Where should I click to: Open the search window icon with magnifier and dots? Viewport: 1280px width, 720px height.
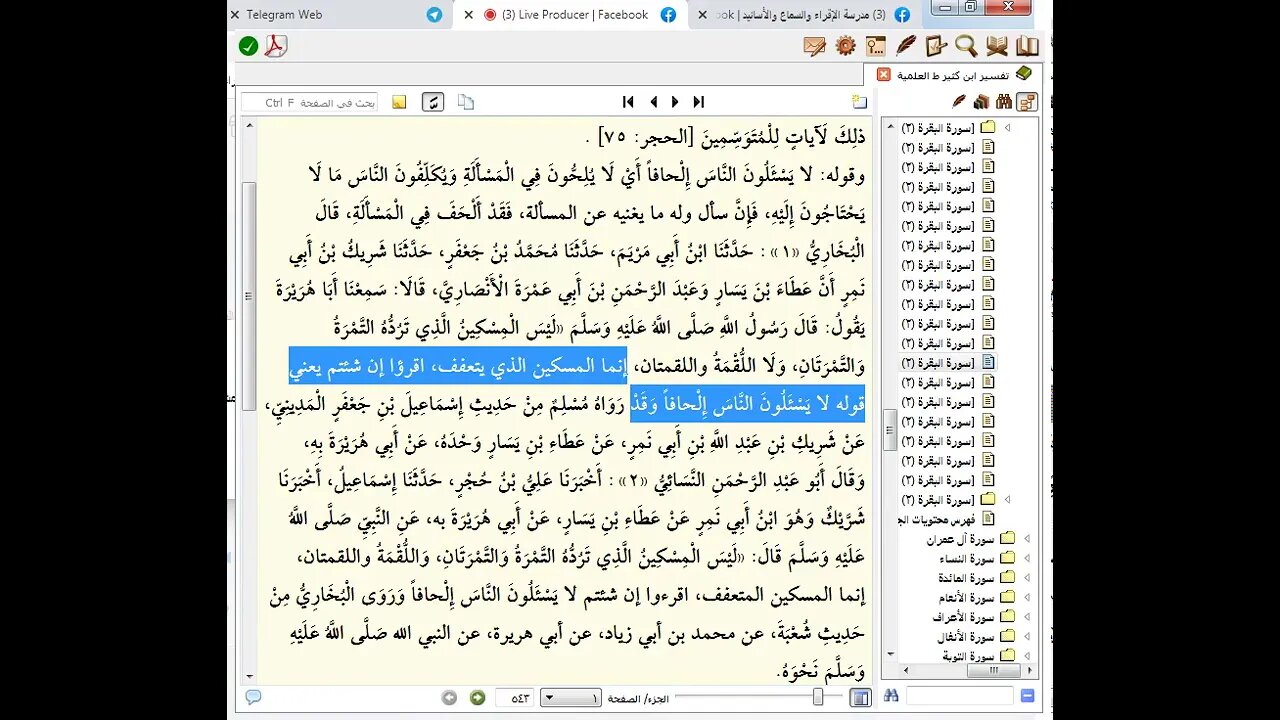pyautogui.click(x=875, y=45)
